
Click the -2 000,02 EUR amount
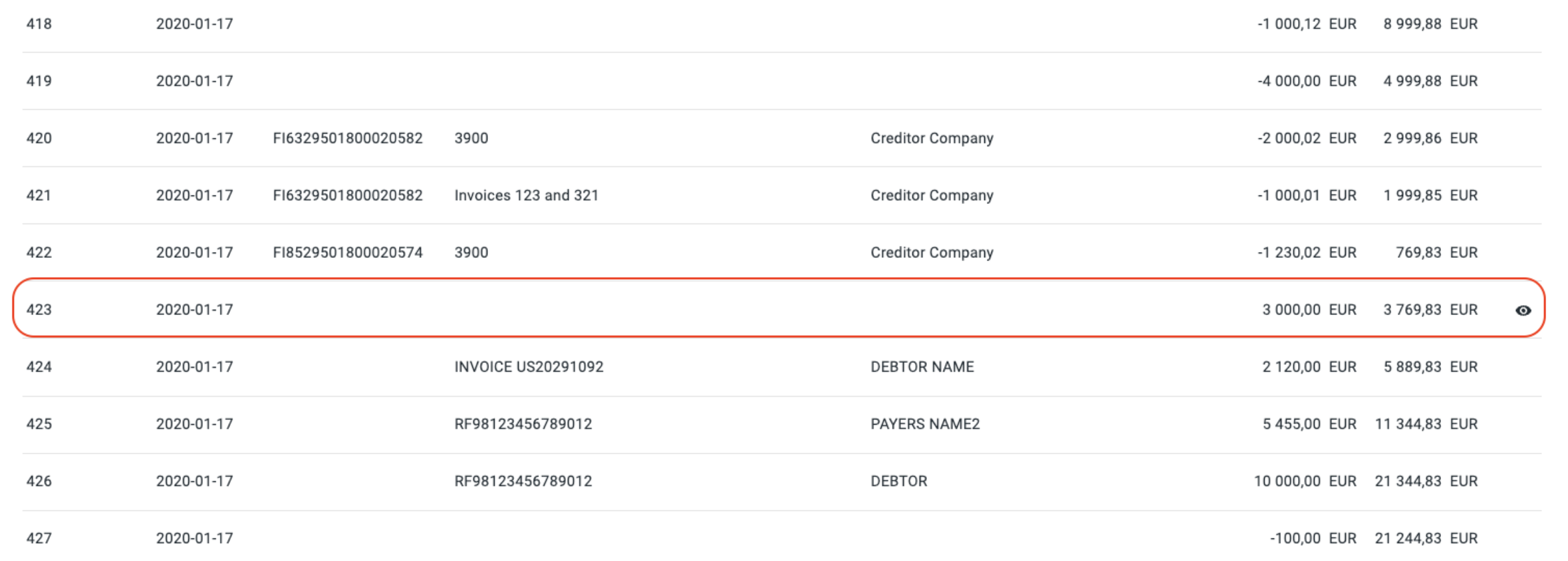click(1306, 138)
